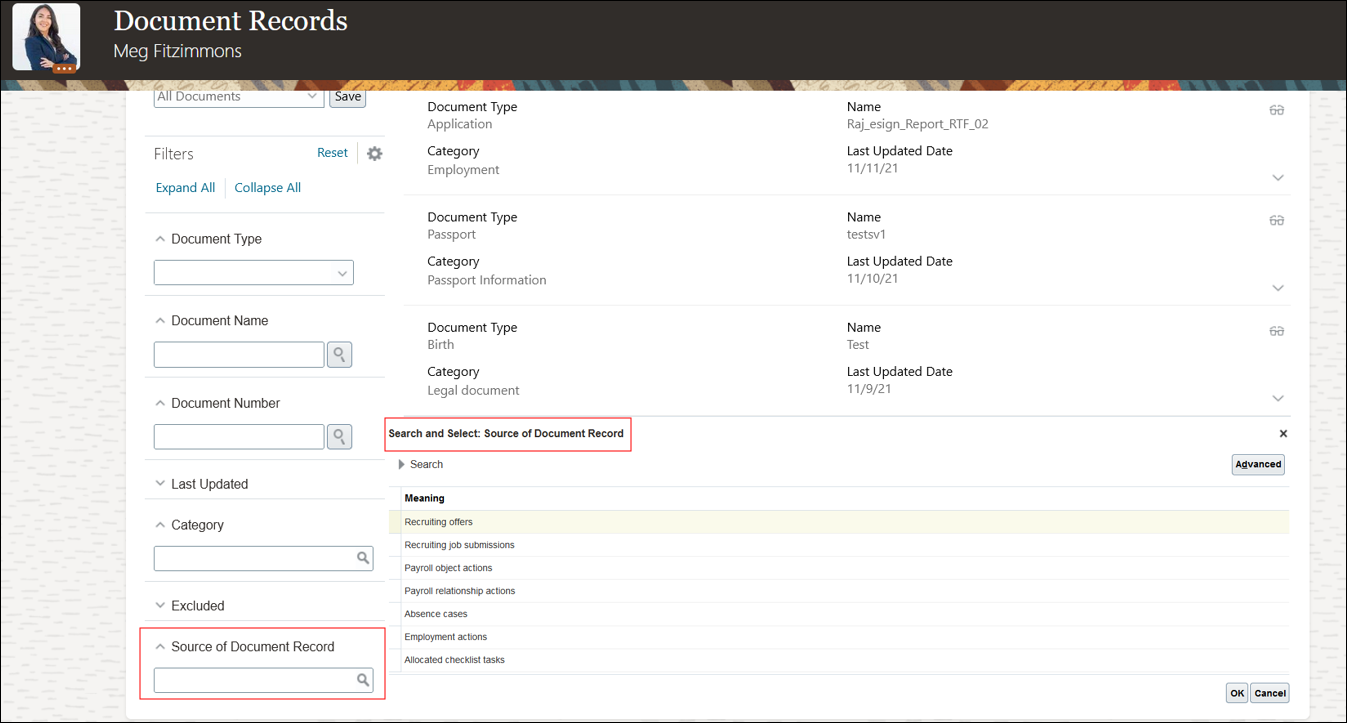Expand the Search disclosure triangle in dialog
Image resolution: width=1347 pixels, height=723 pixels.
pyautogui.click(x=402, y=465)
